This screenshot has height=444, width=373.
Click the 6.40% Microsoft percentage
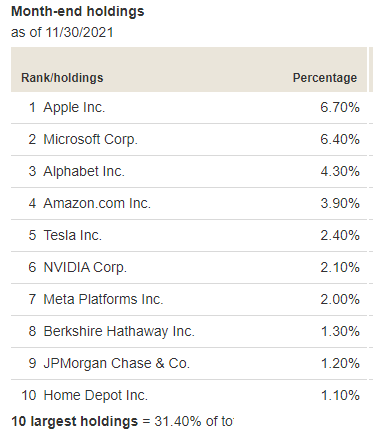(x=340, y=139)
